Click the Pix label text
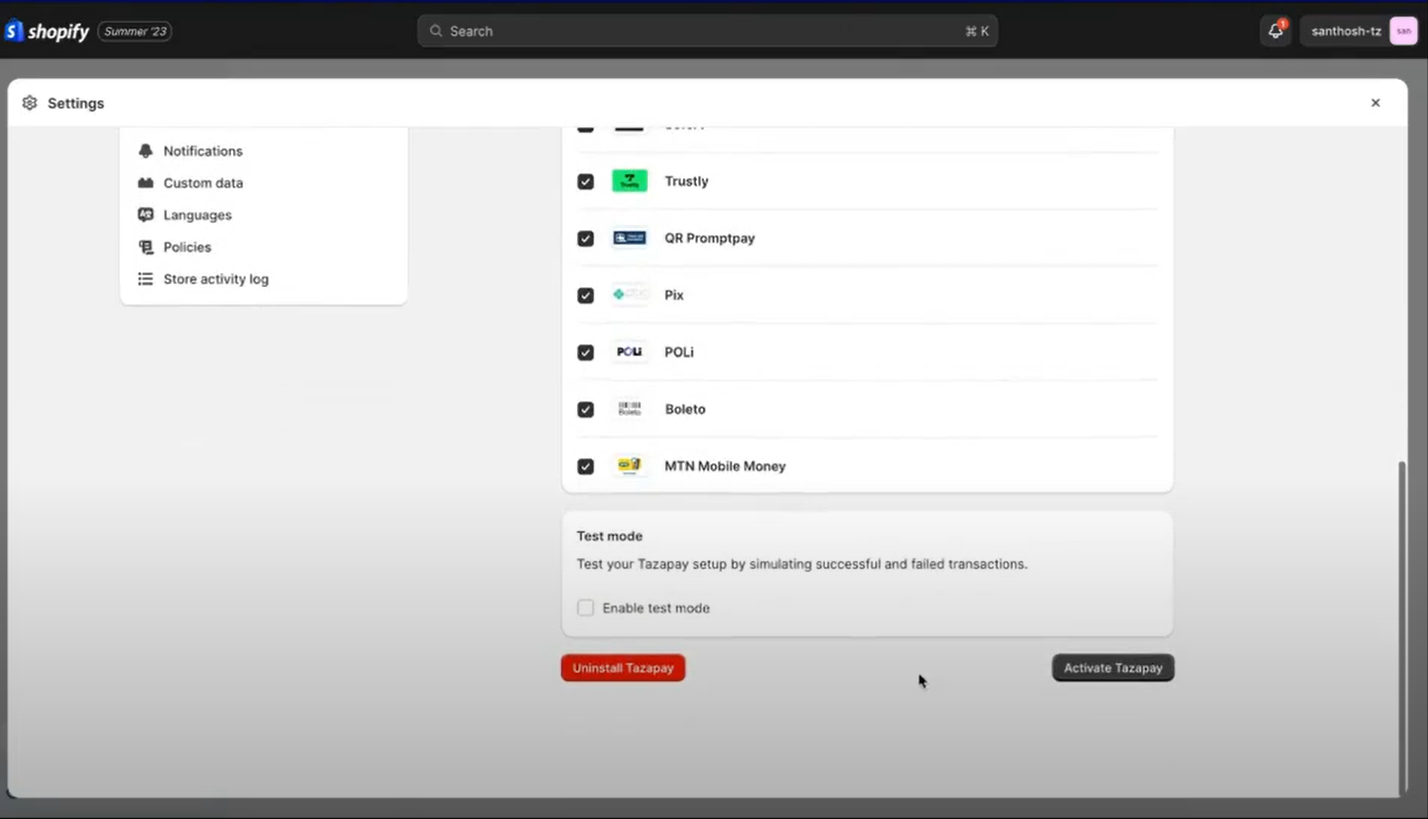This screenshot has height=819, width=1428. point(674,295)
